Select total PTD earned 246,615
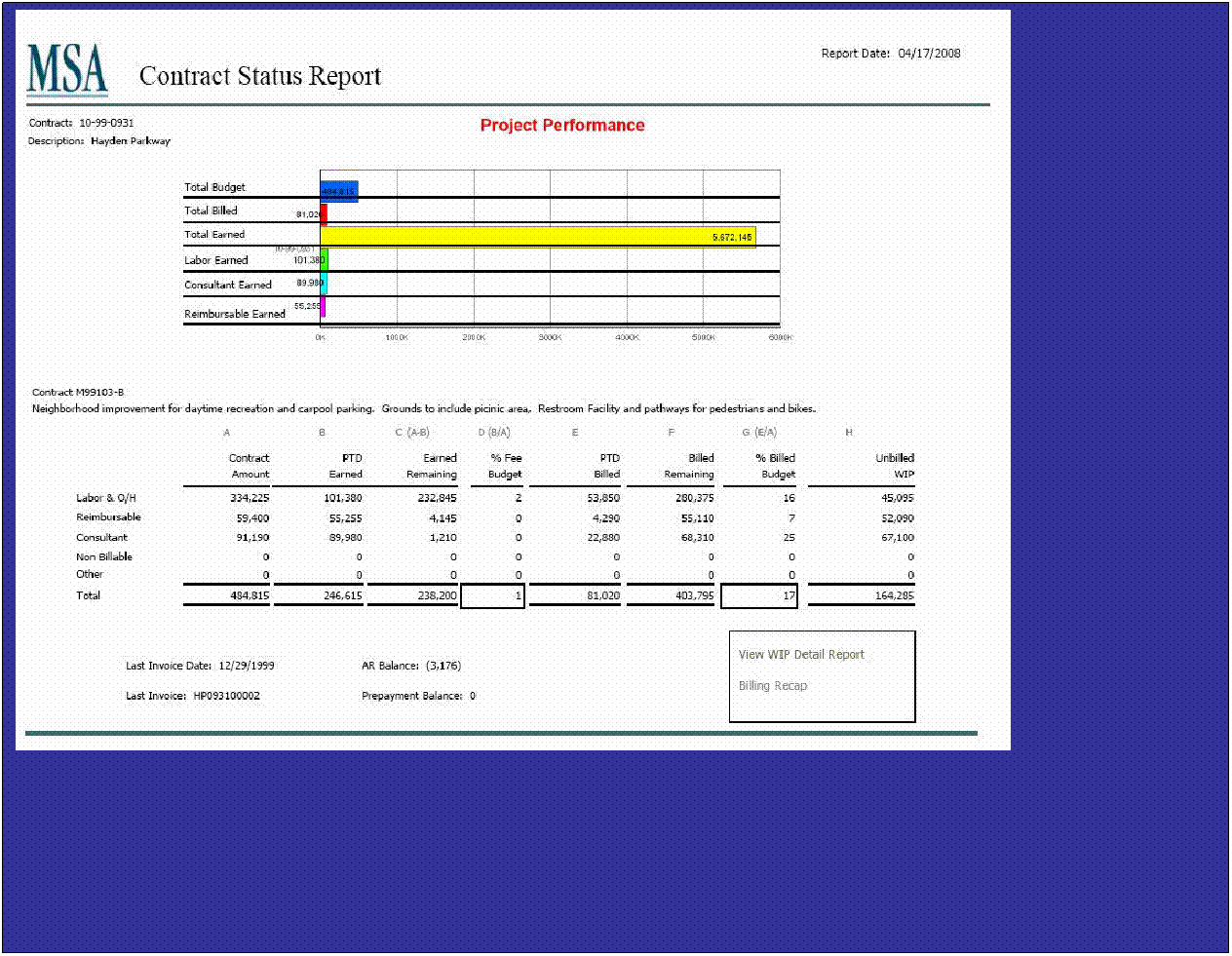 click(x=343, y=595)
